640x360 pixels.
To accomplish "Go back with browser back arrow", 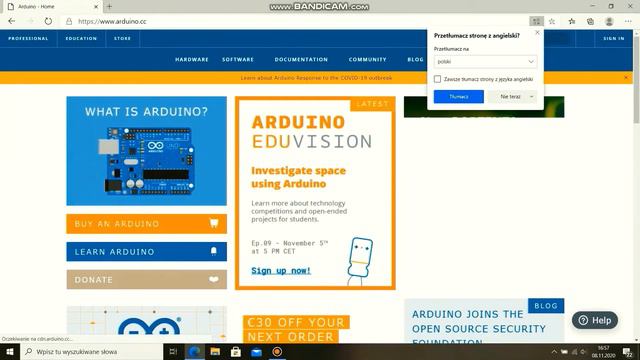I will [x=11, y=21].
